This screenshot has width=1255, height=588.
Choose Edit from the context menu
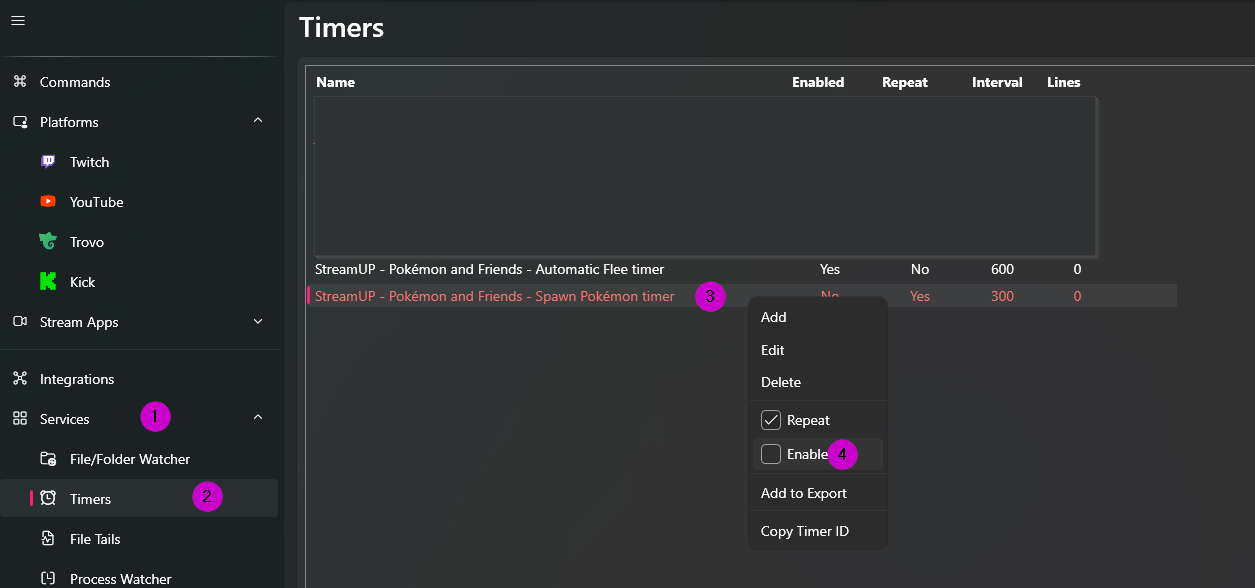point(773,350)
